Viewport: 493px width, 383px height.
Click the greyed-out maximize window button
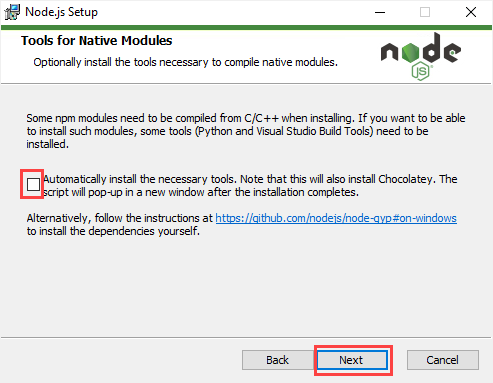[425, 12]
